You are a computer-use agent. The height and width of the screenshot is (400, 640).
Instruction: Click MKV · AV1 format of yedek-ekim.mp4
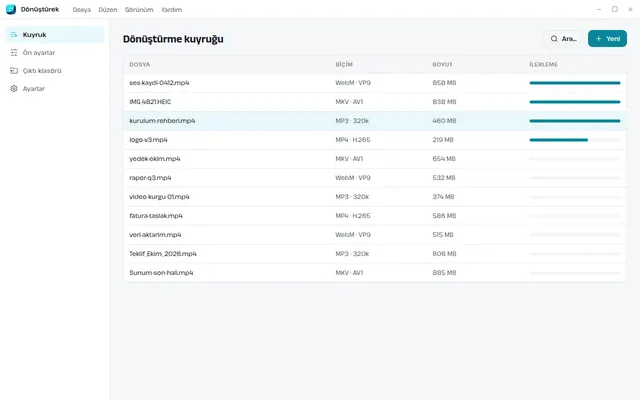[349, 159]
